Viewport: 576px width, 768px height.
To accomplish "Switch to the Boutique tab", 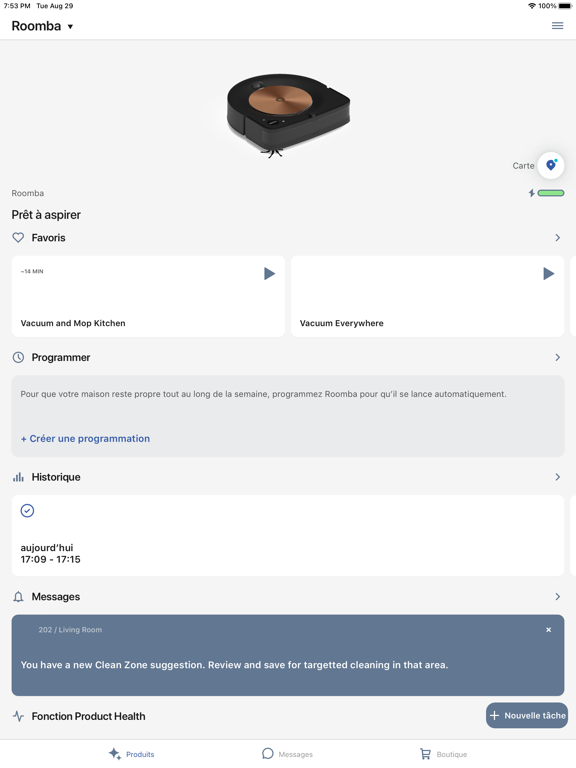I will [443, 754].
